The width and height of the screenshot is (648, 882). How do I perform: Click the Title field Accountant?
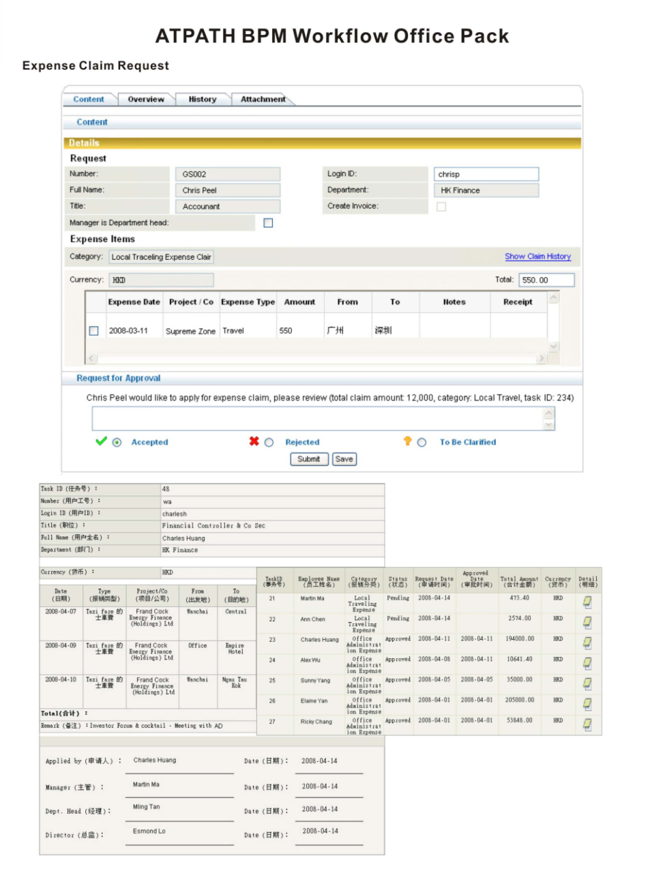(x=227, y=206)
